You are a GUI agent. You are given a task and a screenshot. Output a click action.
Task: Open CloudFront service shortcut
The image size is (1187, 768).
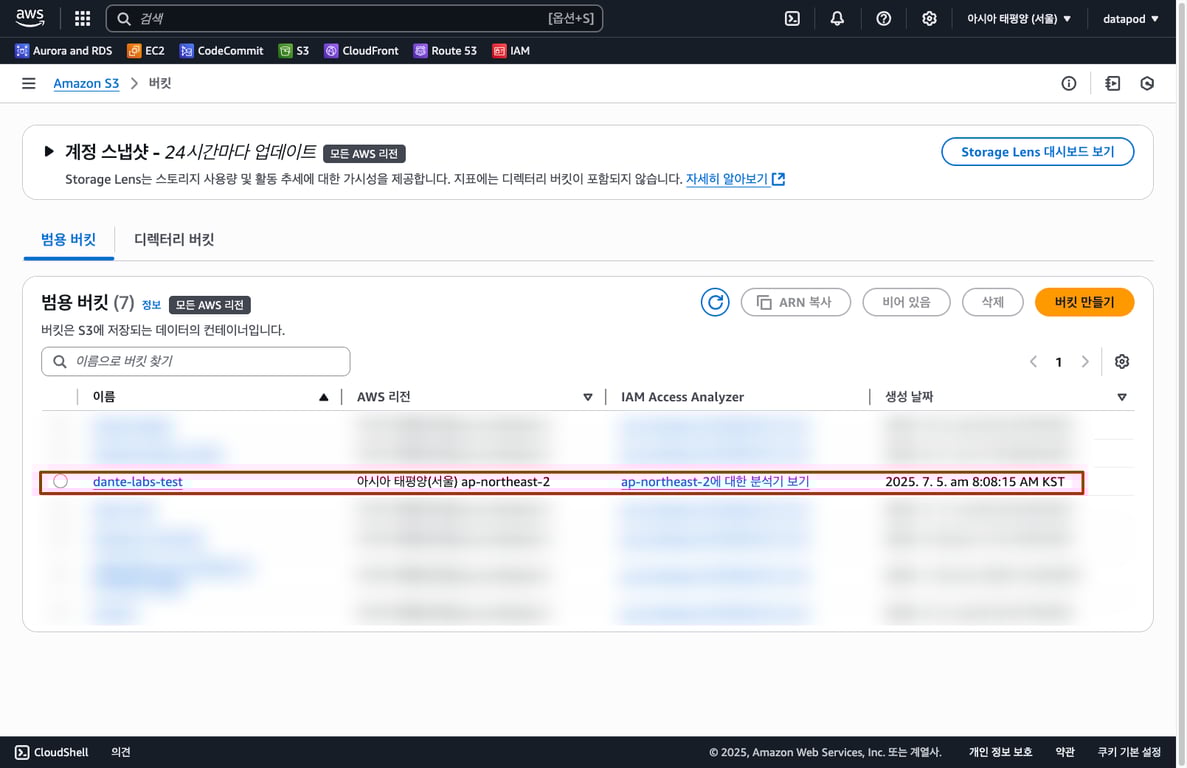tap(361, 51)
